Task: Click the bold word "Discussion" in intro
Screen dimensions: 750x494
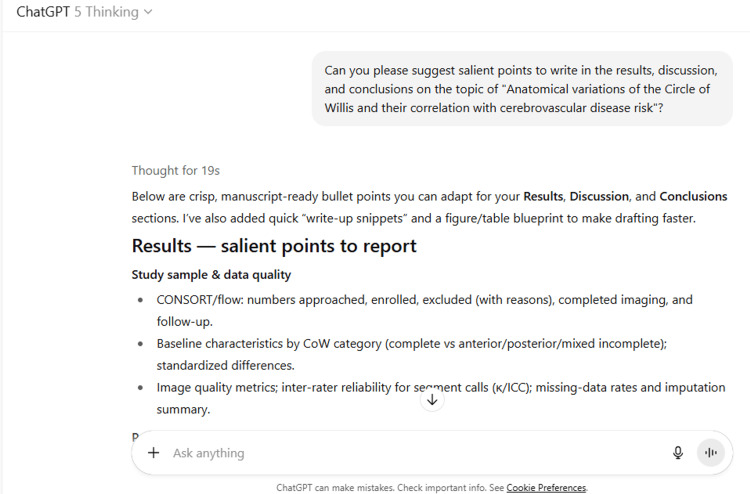Action: (599, 197)
